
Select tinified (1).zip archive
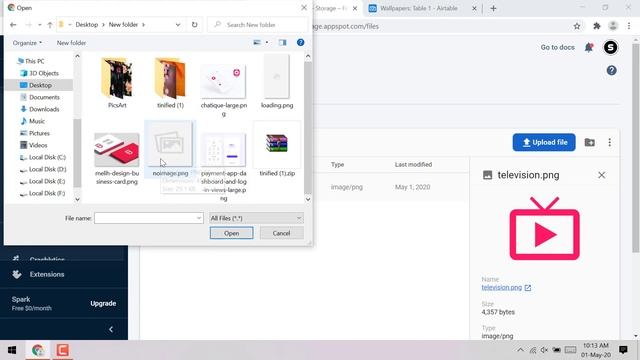(x=277, y=149)
